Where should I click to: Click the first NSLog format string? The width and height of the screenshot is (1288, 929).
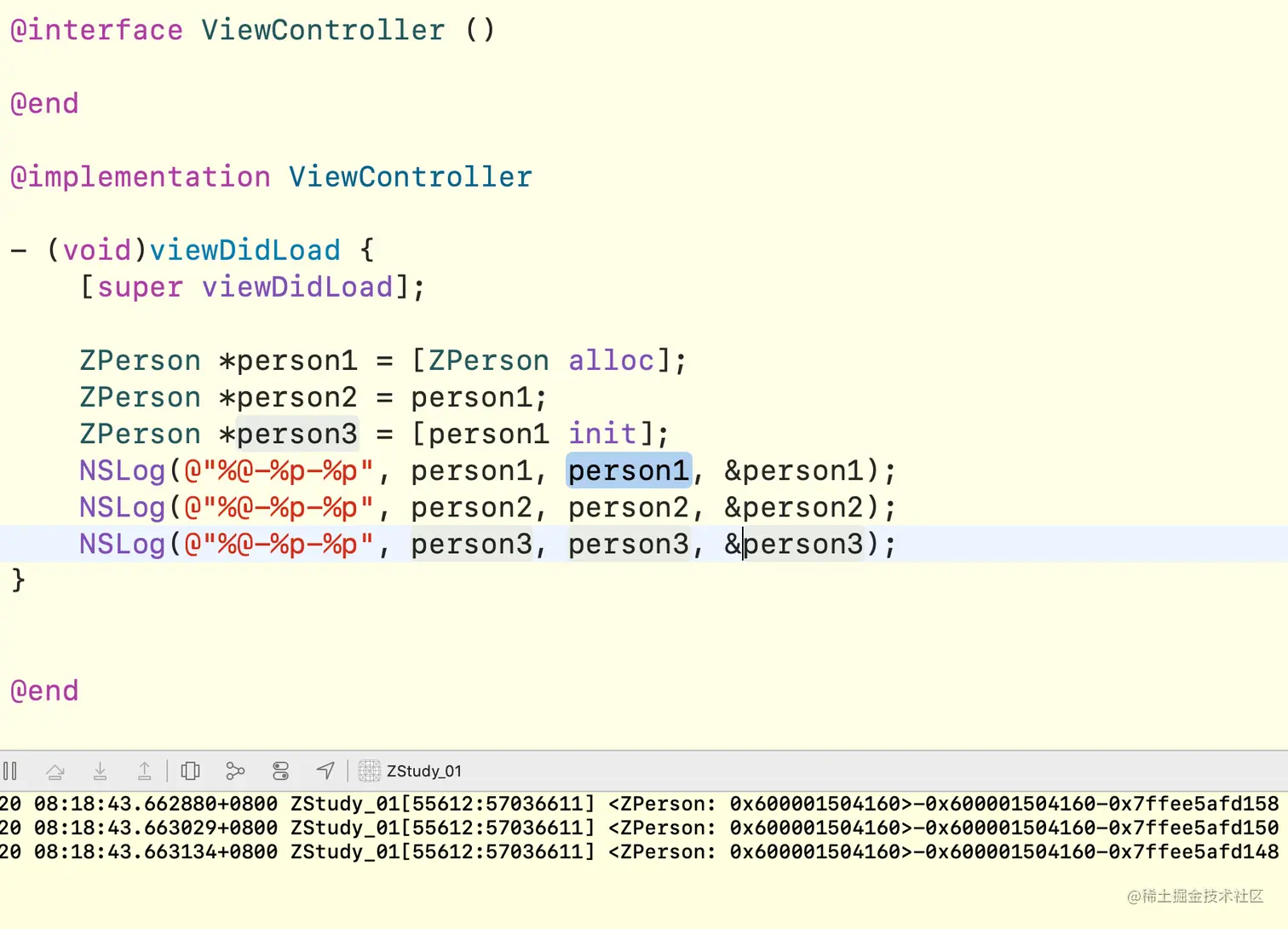pyautogui.click(x=279, y=470)
